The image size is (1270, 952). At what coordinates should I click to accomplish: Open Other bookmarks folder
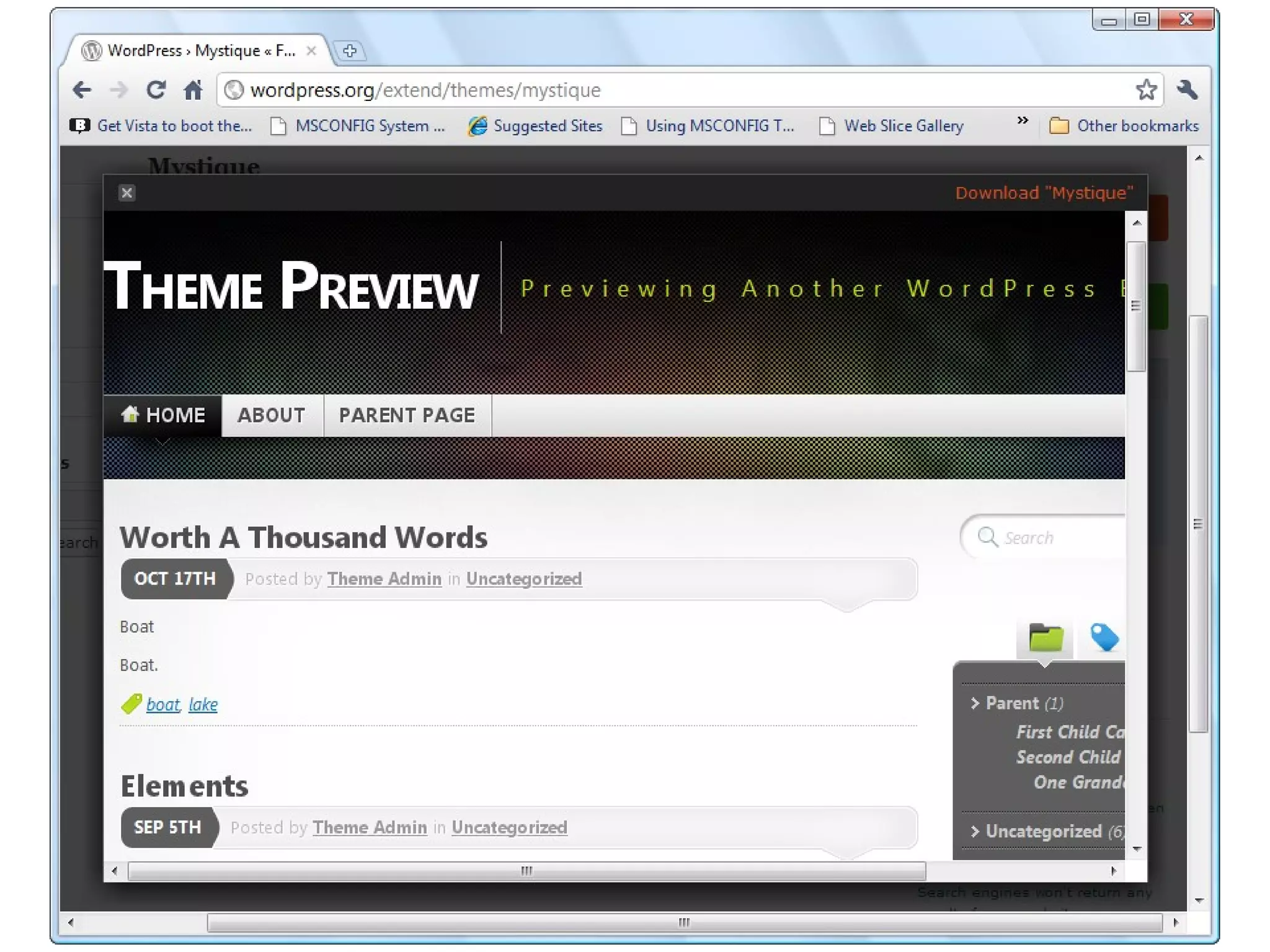1124,126
